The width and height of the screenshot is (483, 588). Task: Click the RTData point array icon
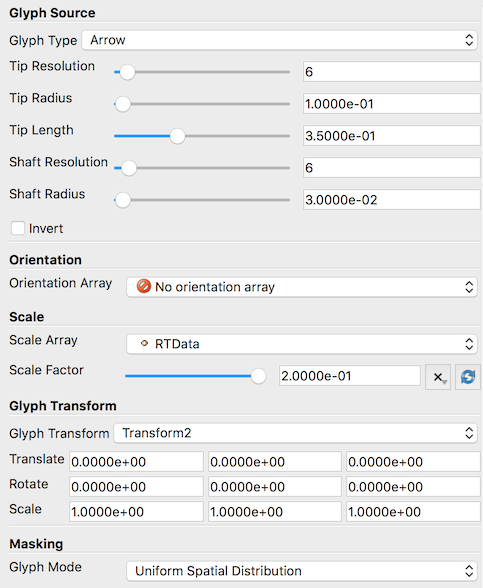(144, 344)
